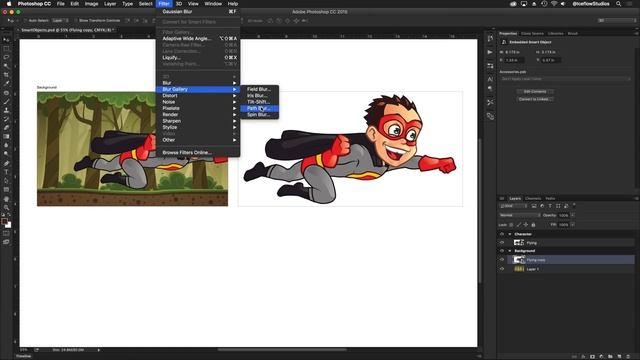Select the History Brush tool
The image size is (640, 360).
(x=6, y=119)
